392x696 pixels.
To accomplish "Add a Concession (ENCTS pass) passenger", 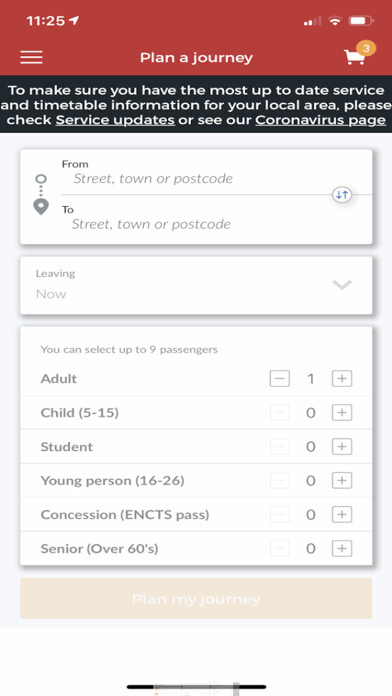I will click(x=342, y=515).
